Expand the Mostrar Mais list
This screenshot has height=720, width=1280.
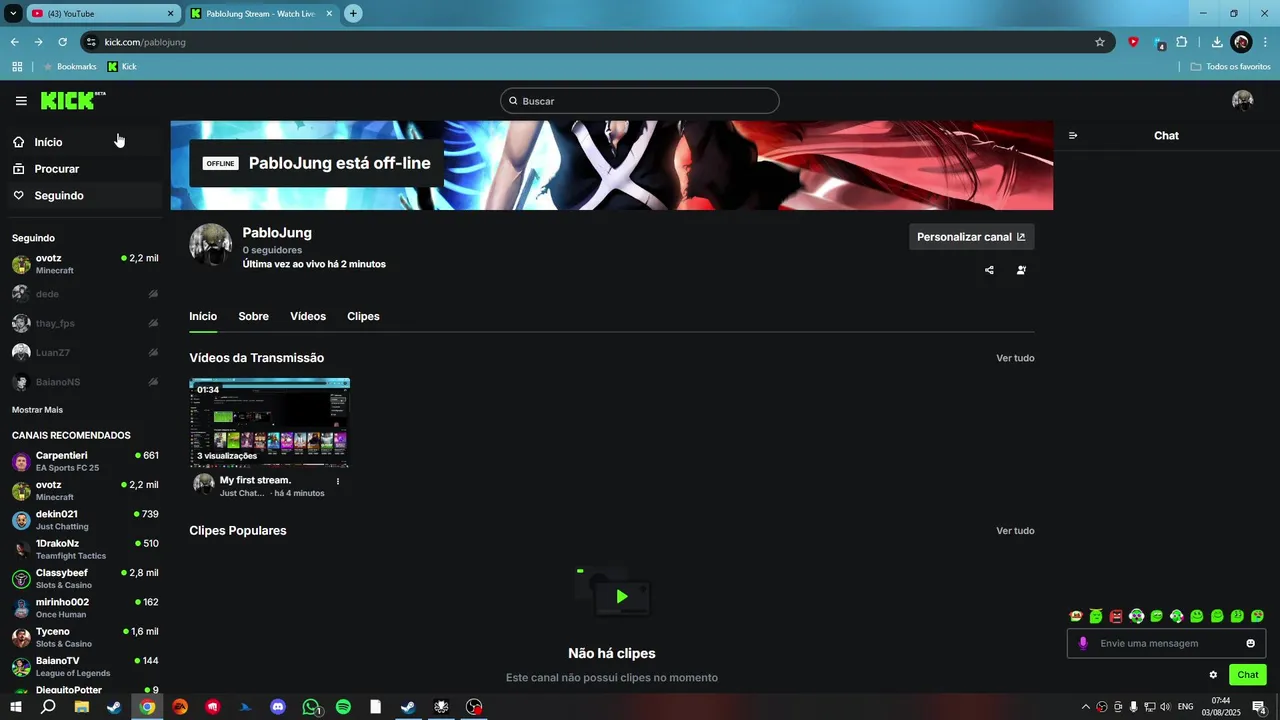[37, 410]
